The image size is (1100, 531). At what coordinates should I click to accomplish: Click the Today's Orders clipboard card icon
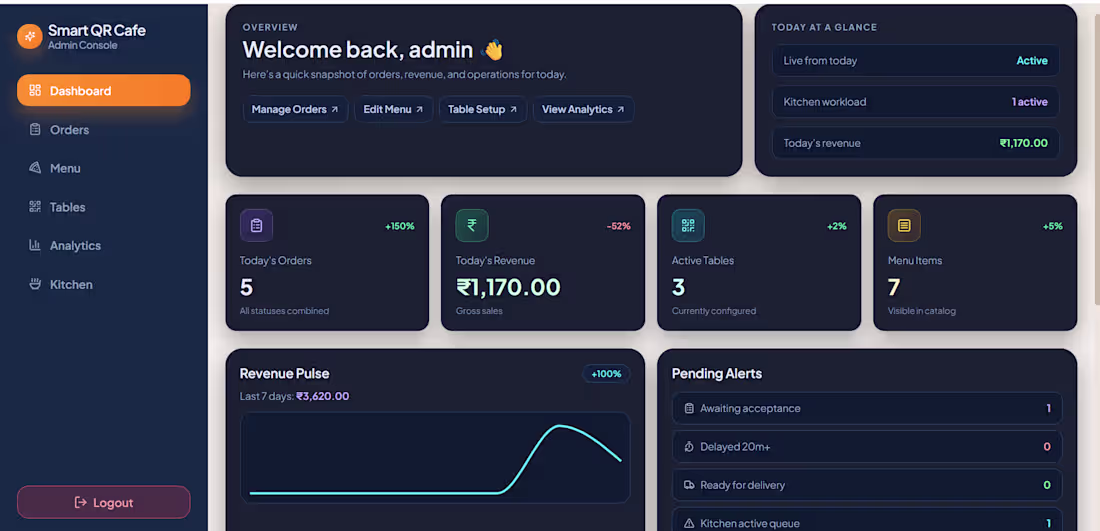(256, 226)
